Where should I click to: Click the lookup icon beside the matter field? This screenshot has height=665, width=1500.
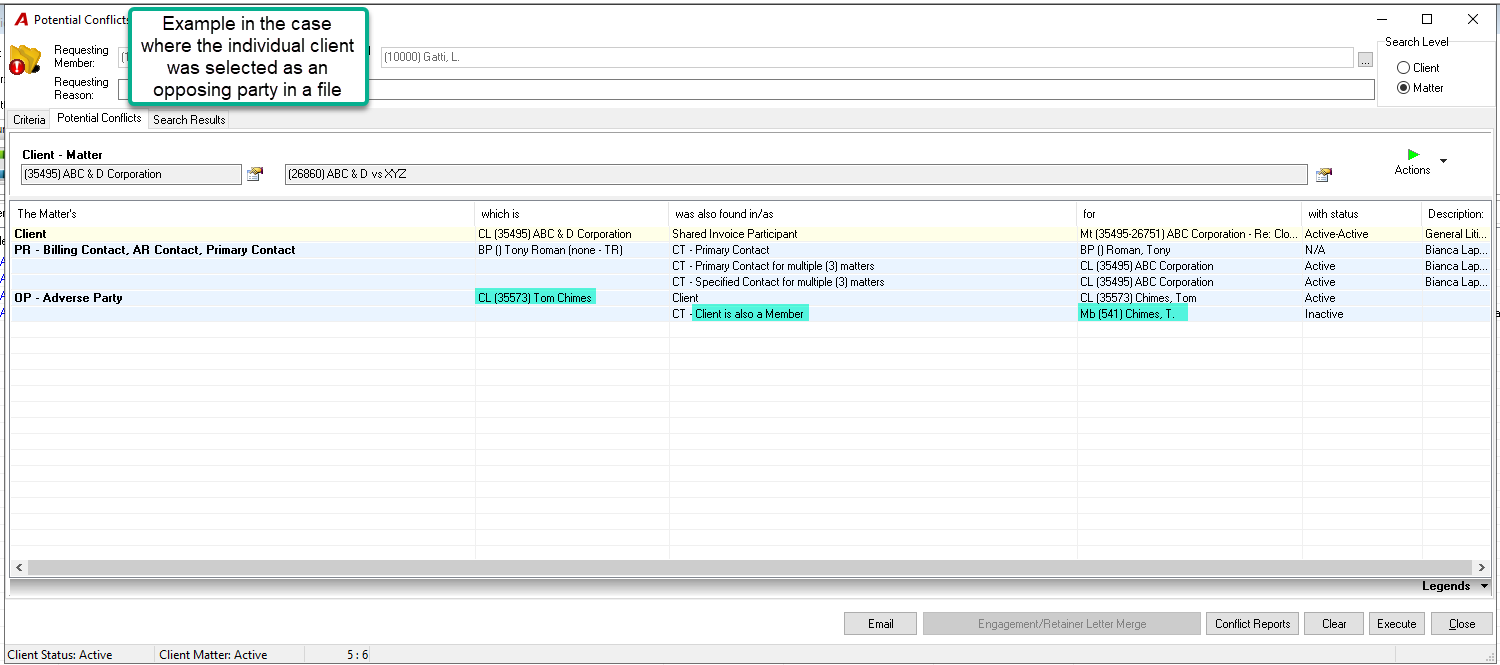1324,175
